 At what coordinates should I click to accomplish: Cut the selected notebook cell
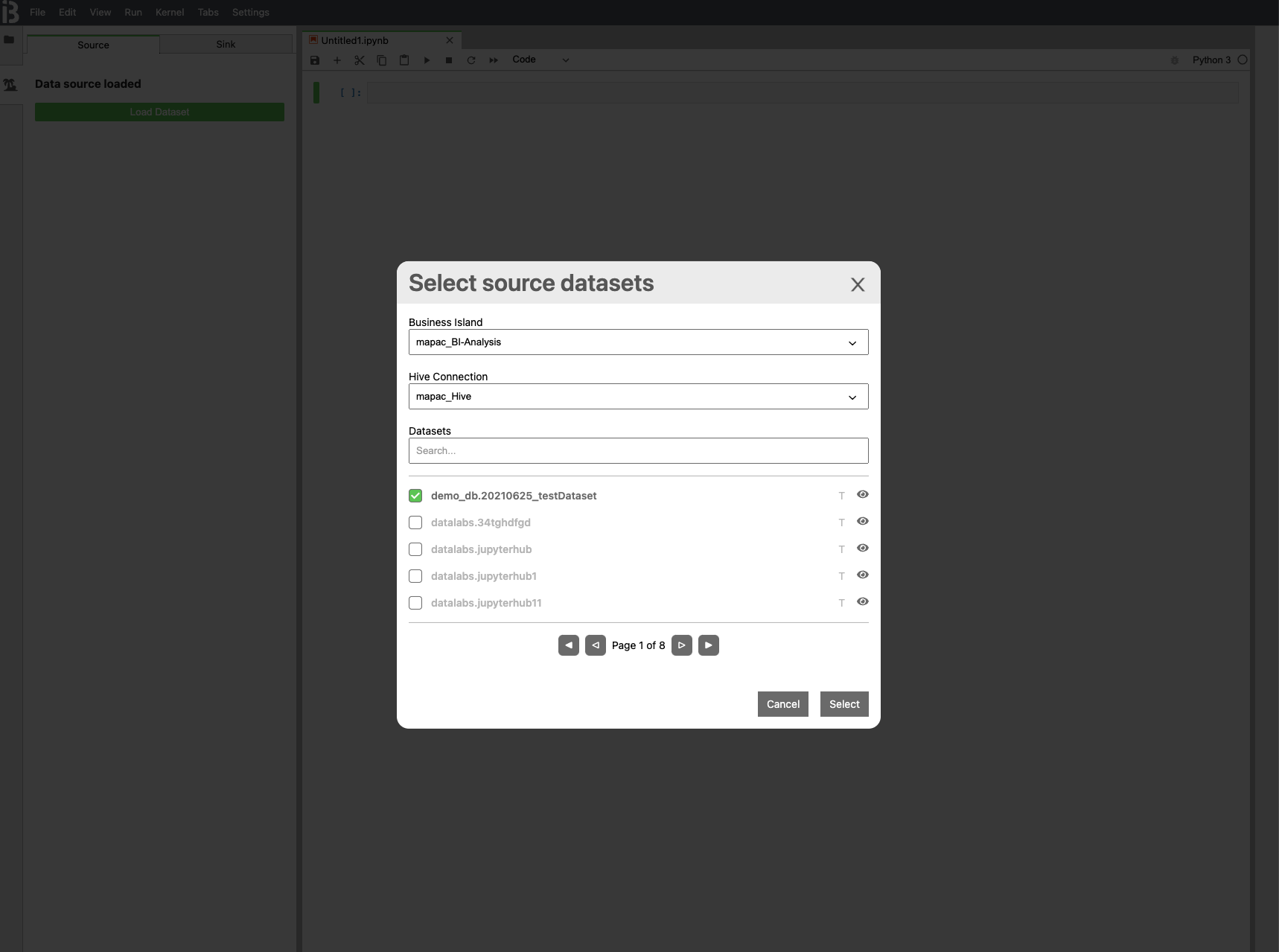click(x=360, y=60)
